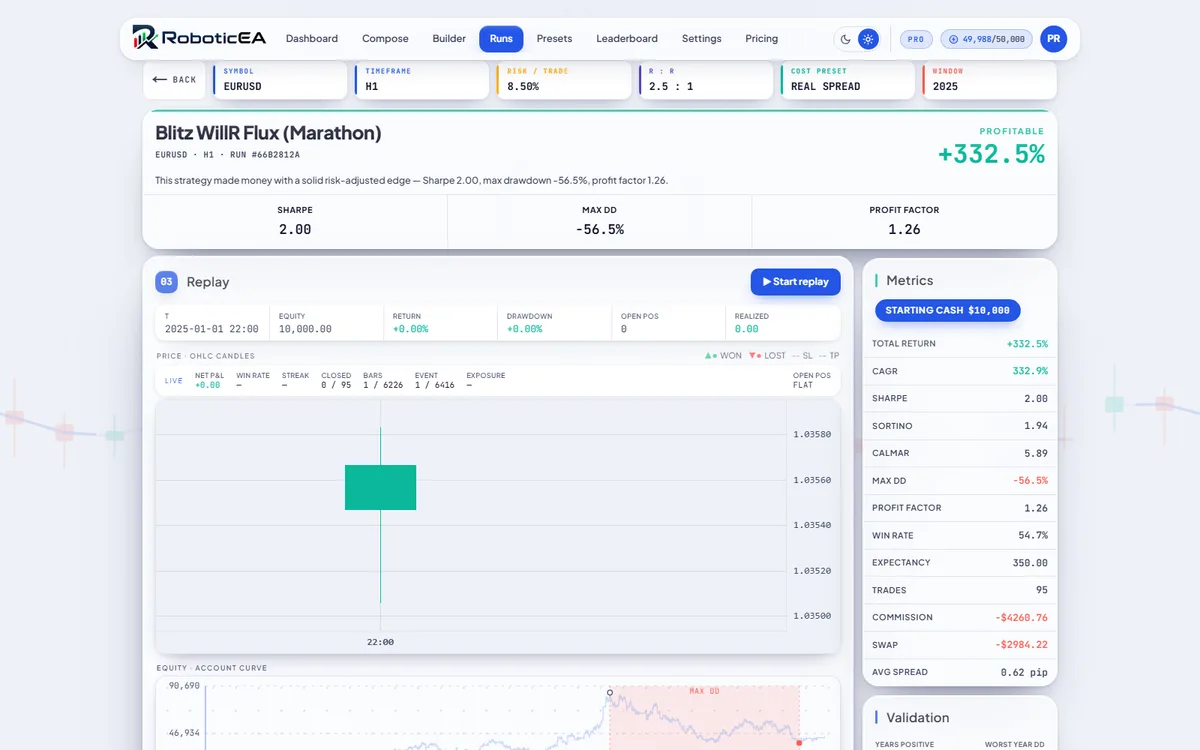Click the WON legend marker
This screenshot has width=1200, height=750.
[723, 356]
